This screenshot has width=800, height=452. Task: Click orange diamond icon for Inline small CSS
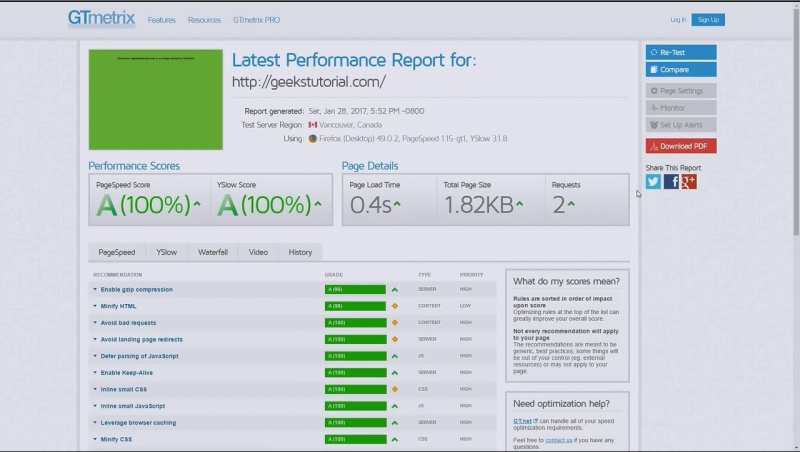(x=394, y=389)
